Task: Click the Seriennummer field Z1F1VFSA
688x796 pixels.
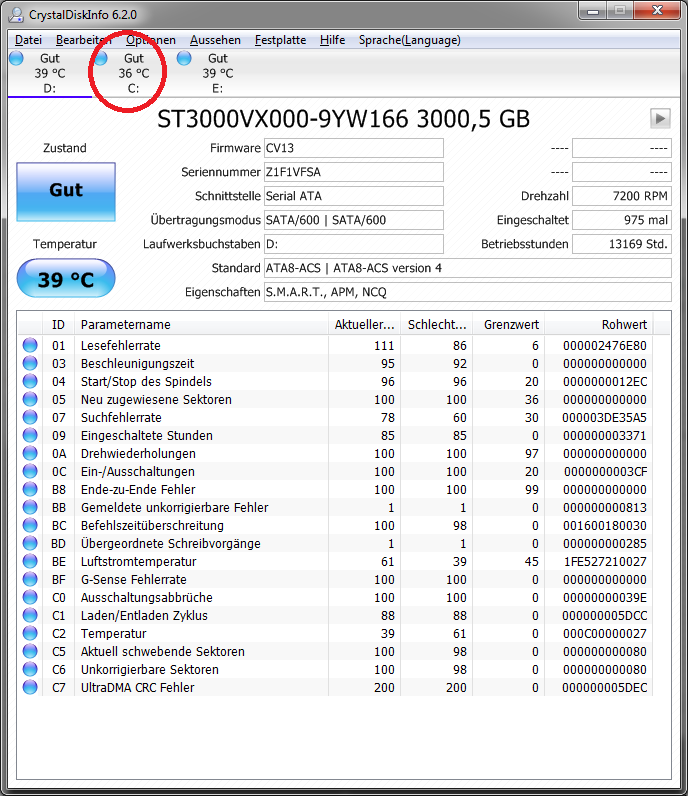Action: [353, 172]
